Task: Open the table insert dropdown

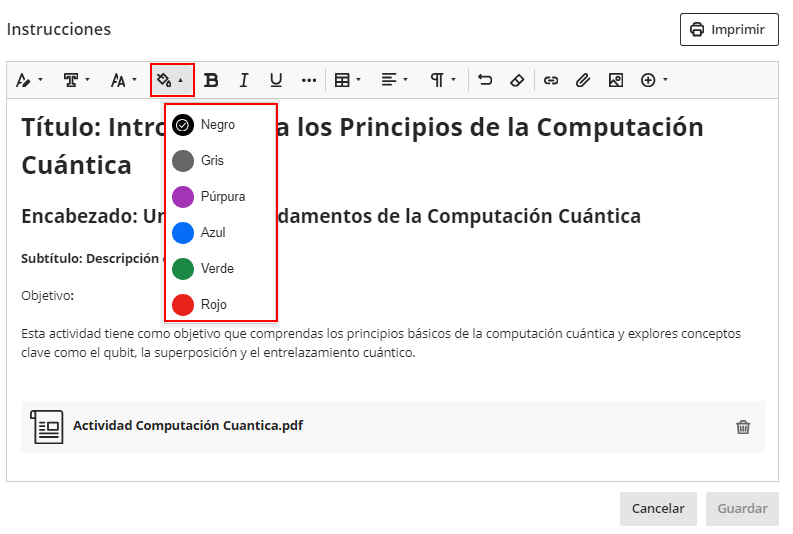Action: [347, 80]
